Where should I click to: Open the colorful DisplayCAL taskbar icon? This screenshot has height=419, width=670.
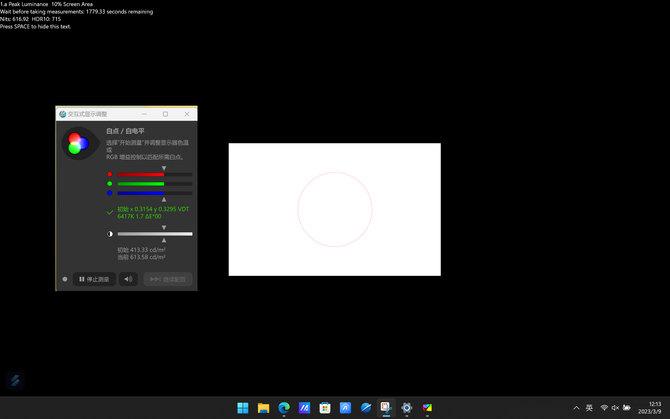coord(427,408)
